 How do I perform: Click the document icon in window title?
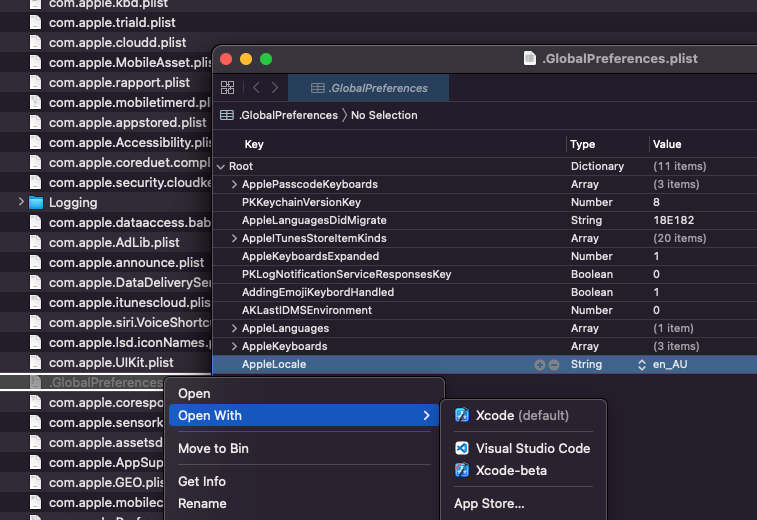tap(530, 58)
